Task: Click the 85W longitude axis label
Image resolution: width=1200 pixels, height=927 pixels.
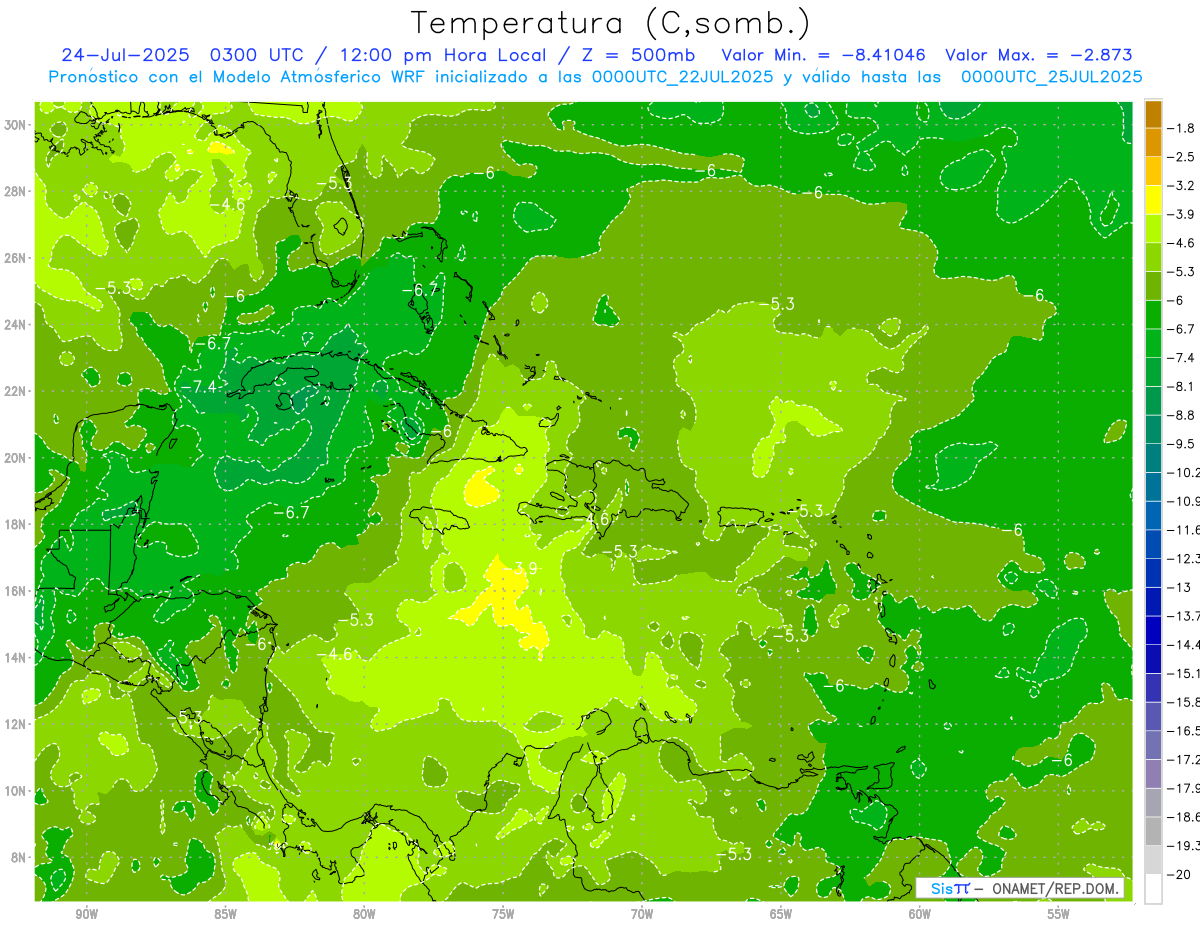Action: (225, 914)
